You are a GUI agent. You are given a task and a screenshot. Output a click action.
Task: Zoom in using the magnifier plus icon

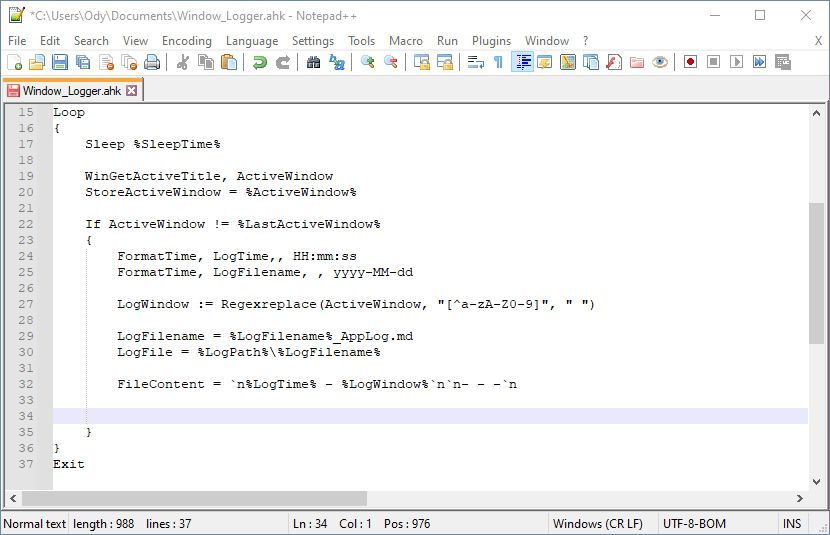[x=367, y=62]
